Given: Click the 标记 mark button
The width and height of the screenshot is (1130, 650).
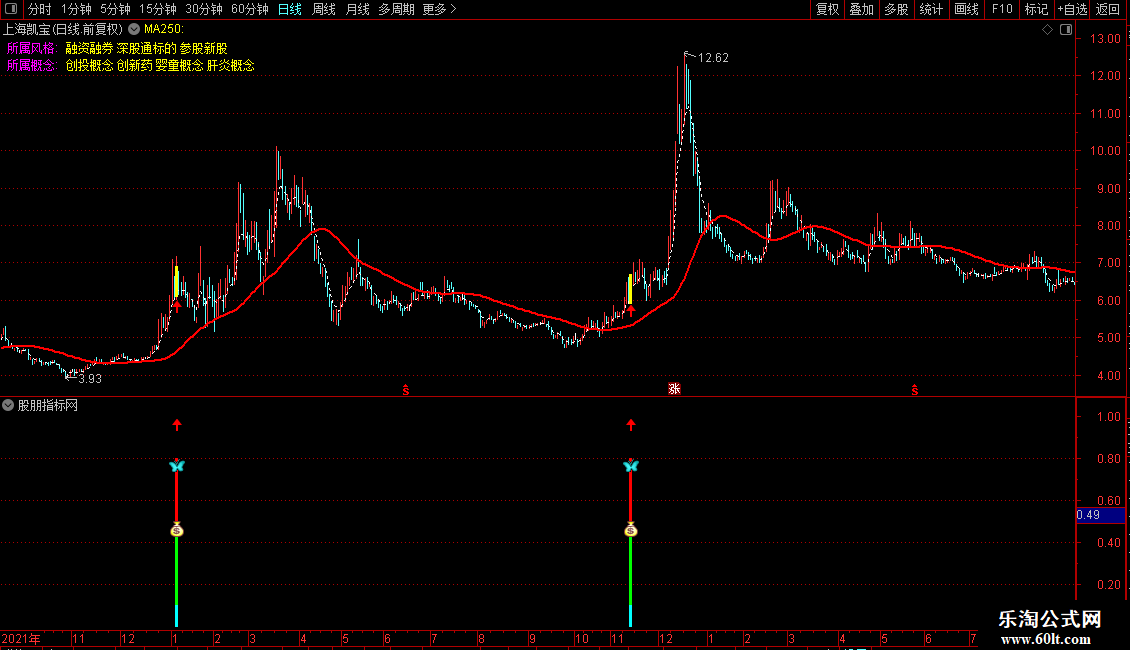Looking at the screenshot, I should point(1036,9).
